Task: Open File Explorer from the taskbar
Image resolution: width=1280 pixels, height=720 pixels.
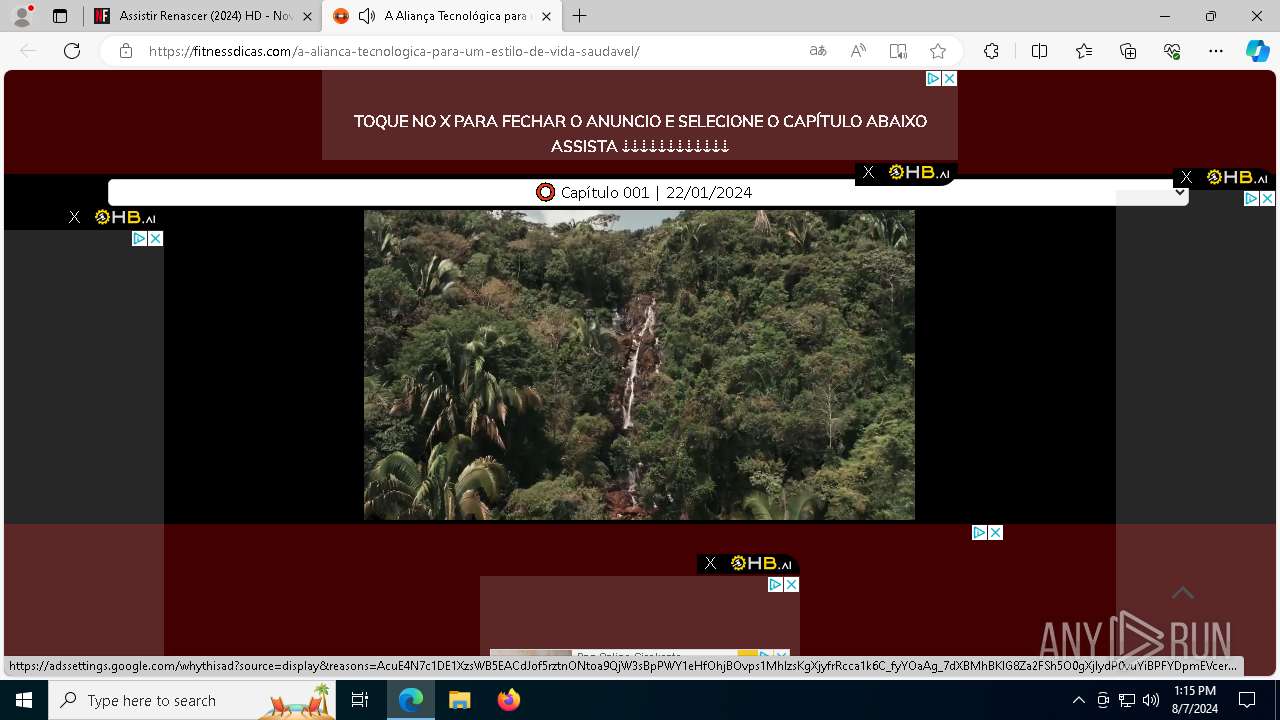Action: (459, 700)
